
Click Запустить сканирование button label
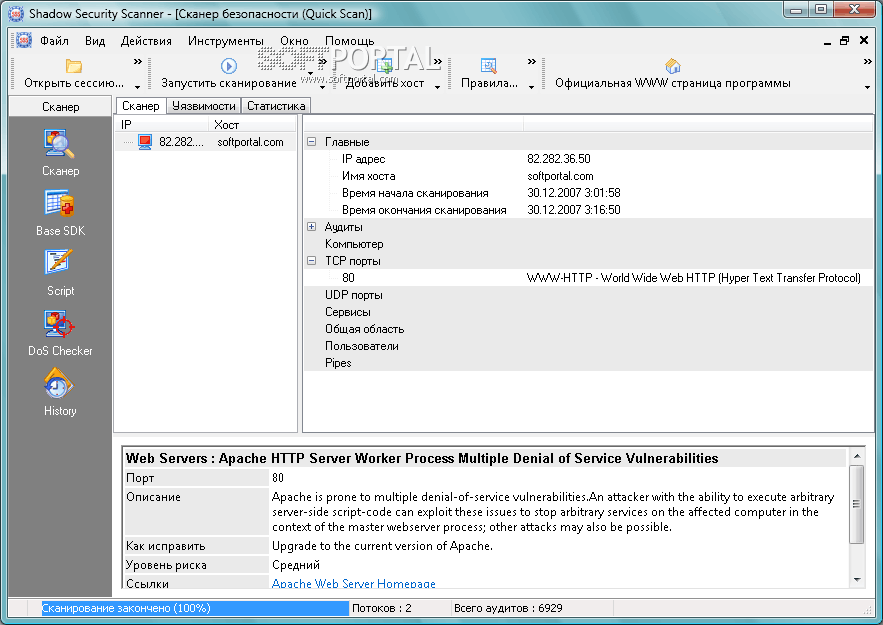(229, 83)
